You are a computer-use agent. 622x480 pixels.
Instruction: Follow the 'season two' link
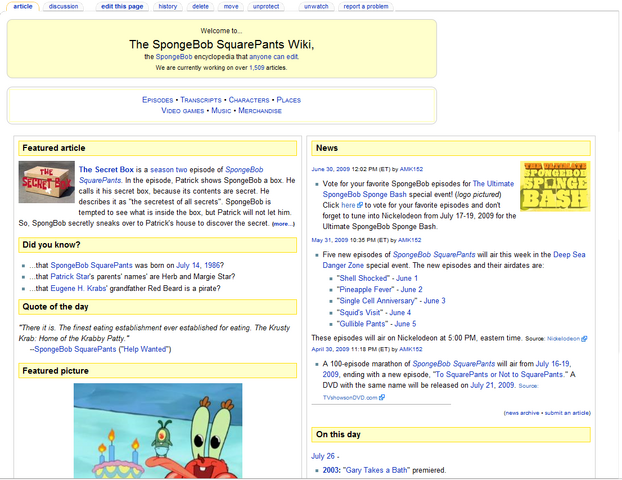[x=169, y=169]
